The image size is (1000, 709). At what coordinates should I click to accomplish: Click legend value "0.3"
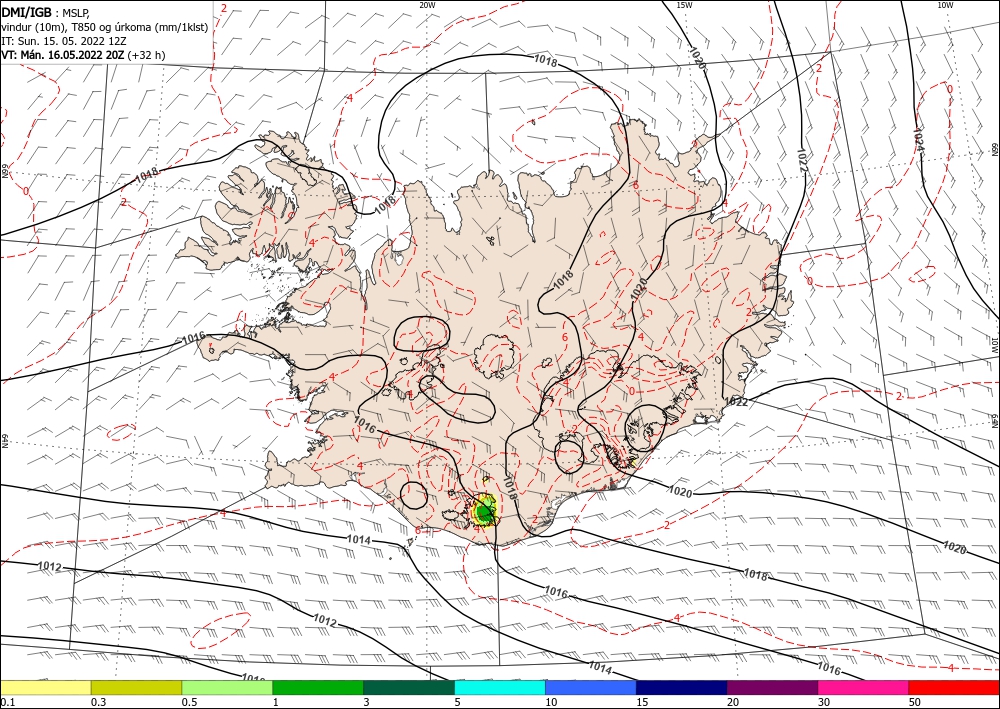point(98,702)
